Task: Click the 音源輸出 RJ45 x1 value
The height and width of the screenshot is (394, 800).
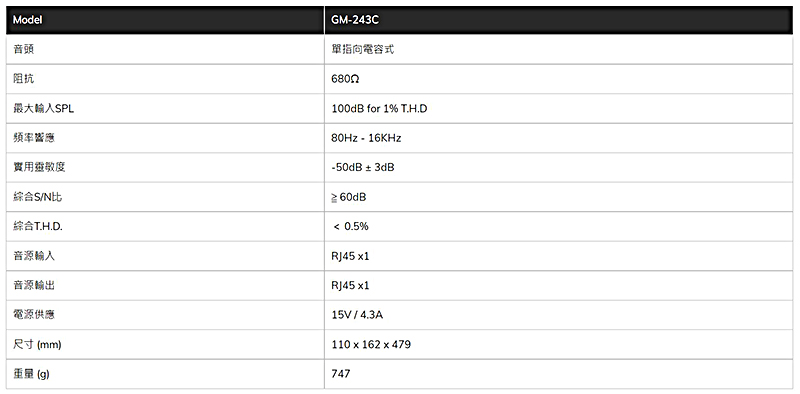Action: click(x=350, y=286)
